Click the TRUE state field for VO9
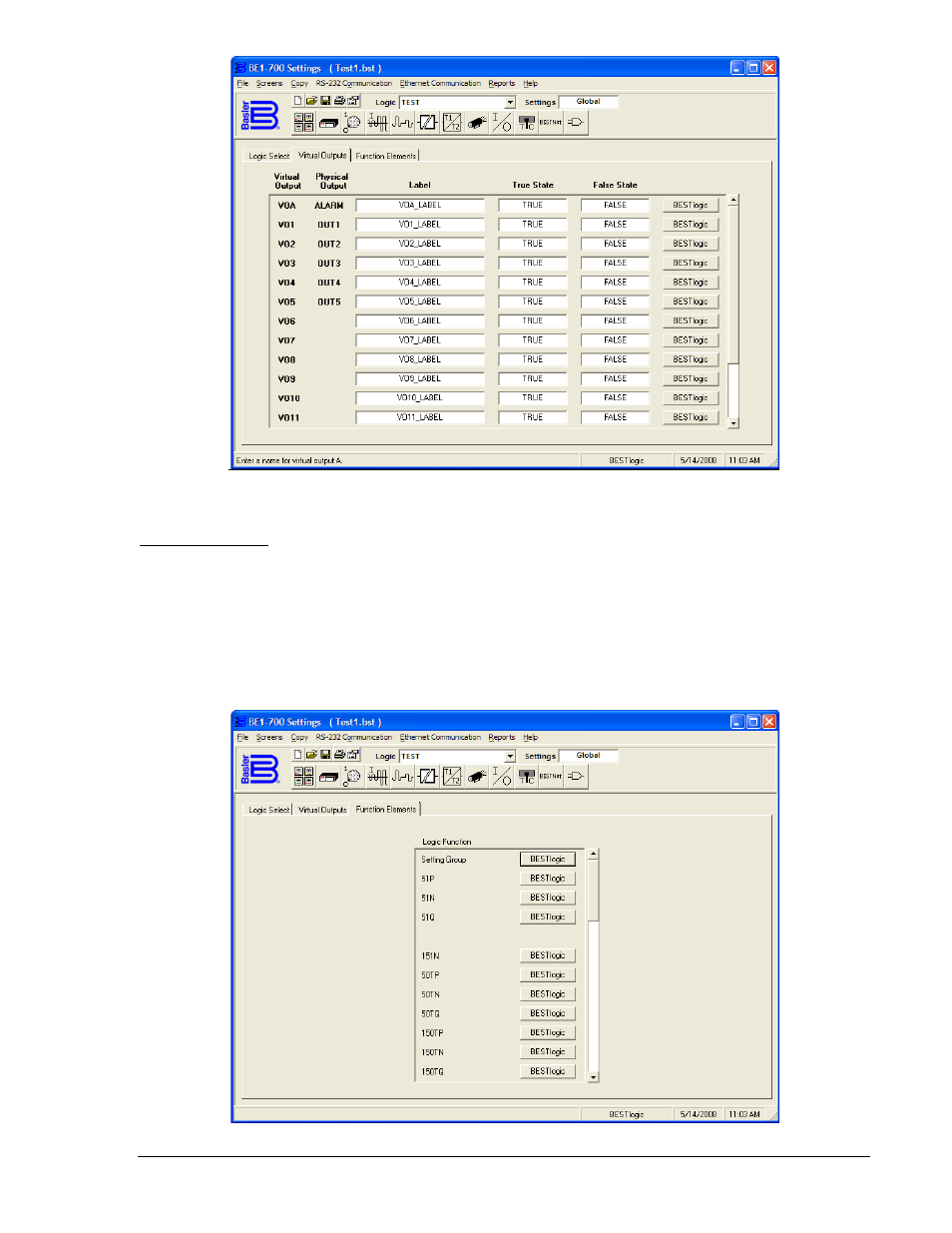The height and width of the screenshot is (1233, 952). 533,379
